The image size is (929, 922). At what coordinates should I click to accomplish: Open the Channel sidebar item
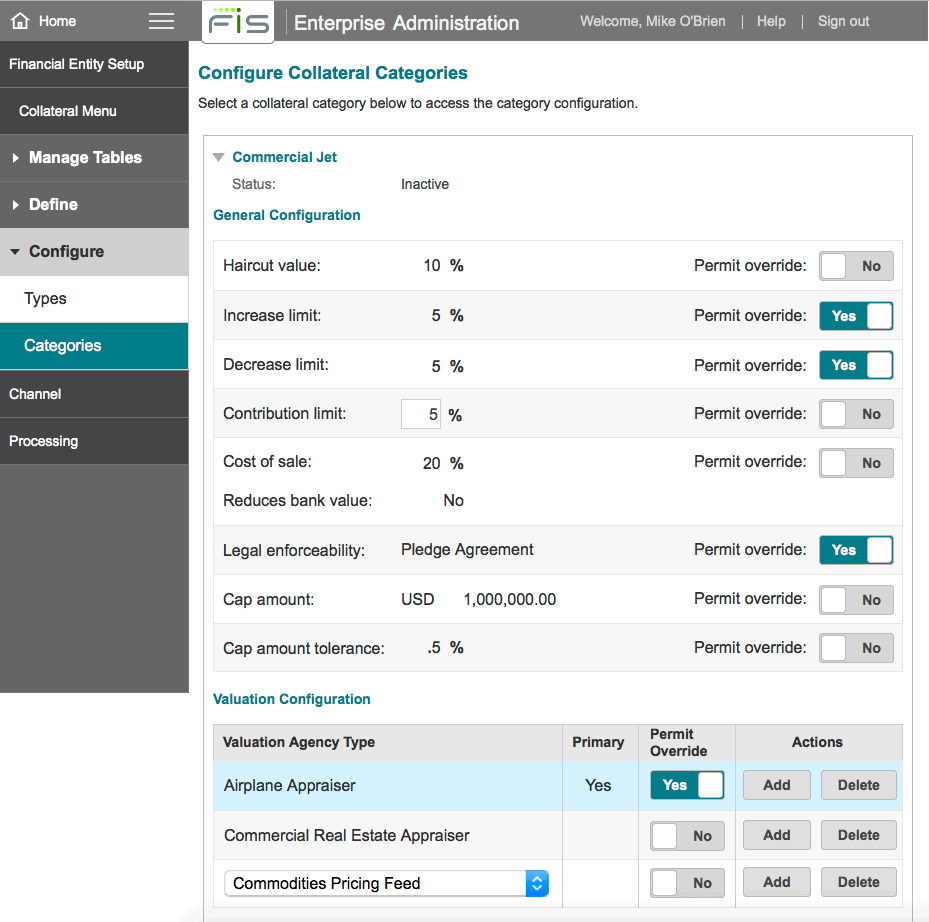[36, 394]
